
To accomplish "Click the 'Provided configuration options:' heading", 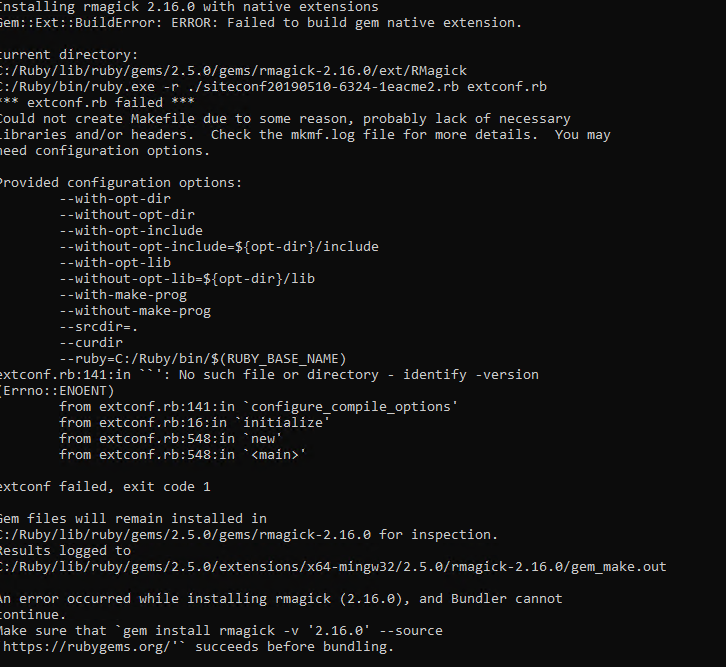I will pyautogui.click(x=121, y=183).
